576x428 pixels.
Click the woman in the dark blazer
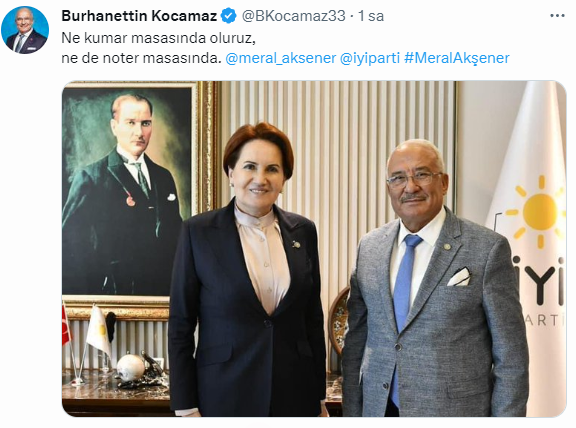coord(249,272)
